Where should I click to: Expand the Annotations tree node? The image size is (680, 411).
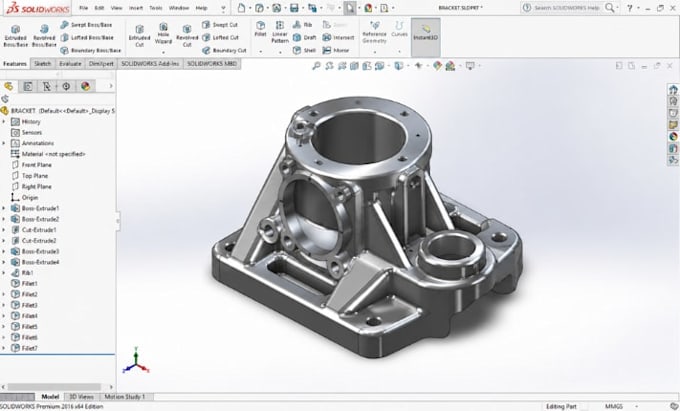4,143
